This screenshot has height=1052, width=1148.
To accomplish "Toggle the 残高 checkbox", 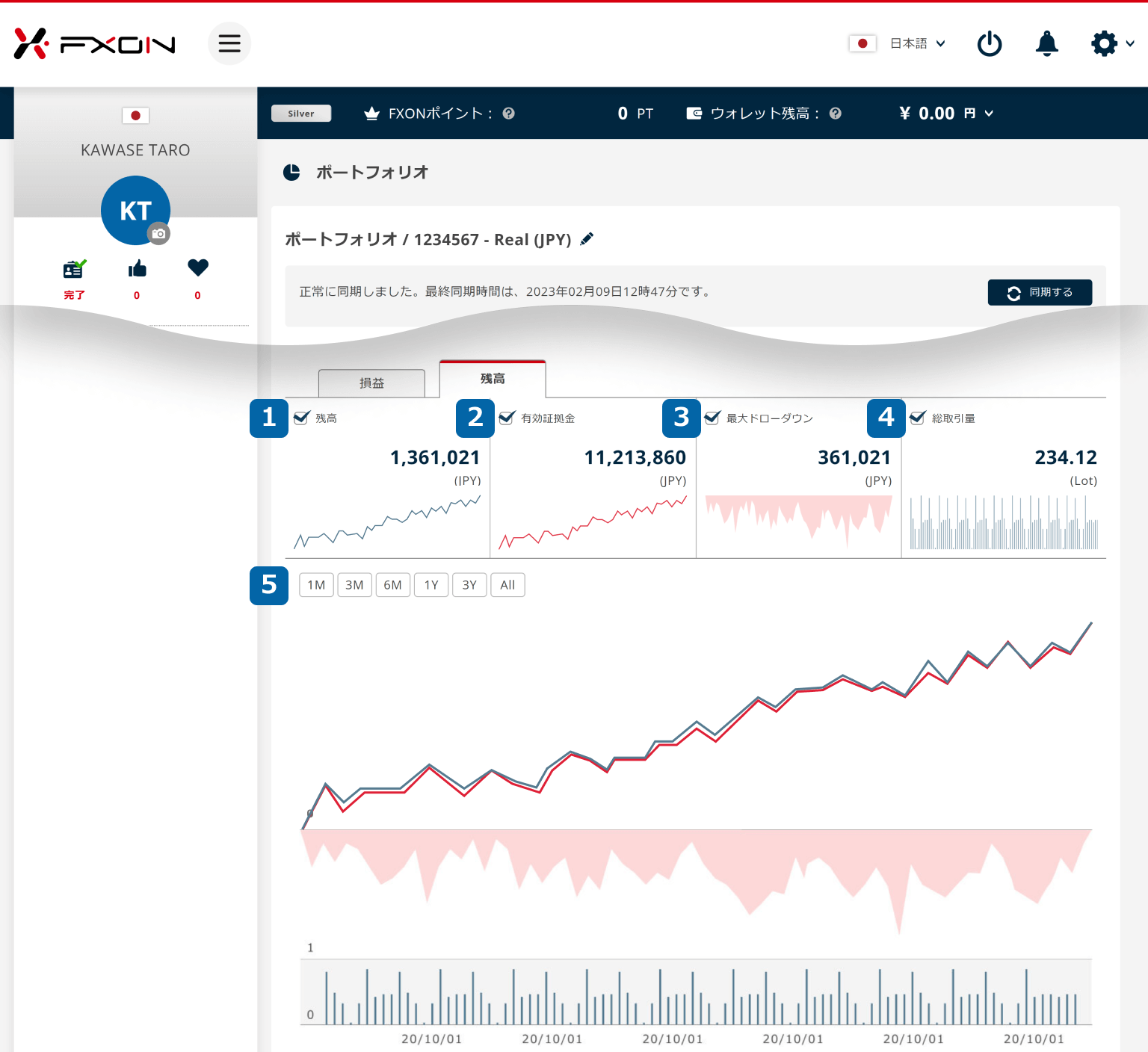I will 301,418.
